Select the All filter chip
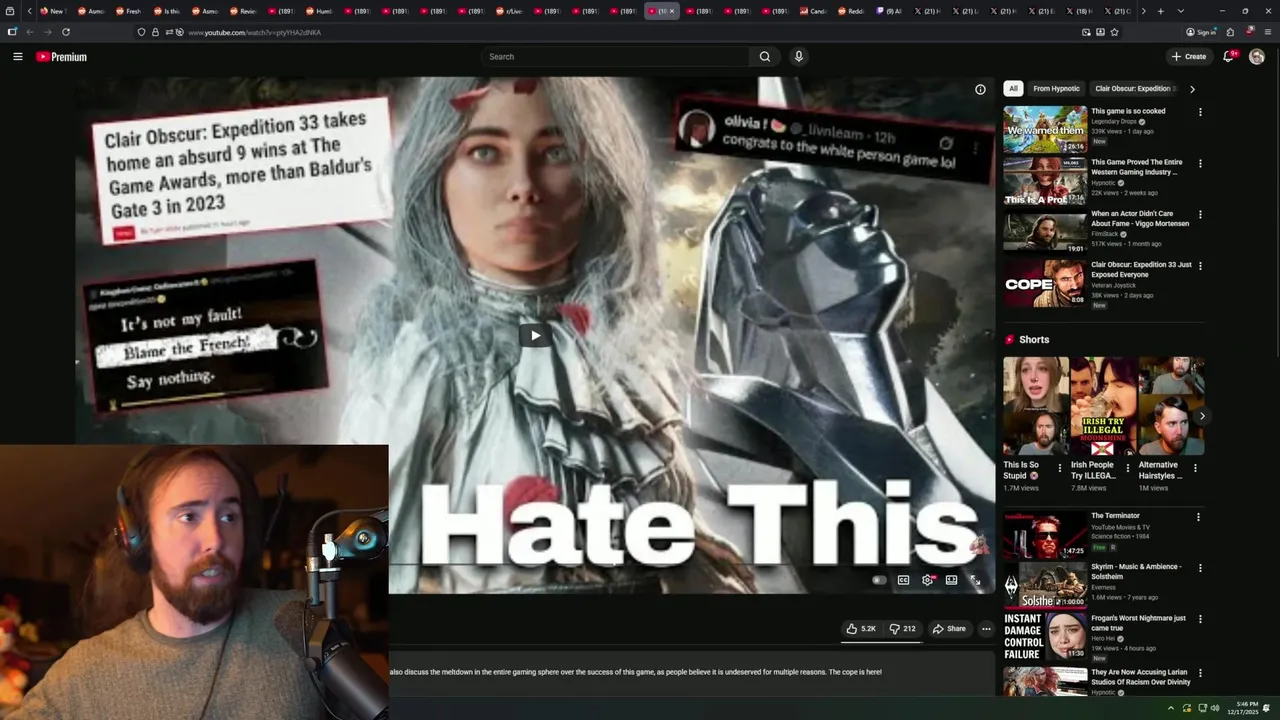This screenshot has width=1280, height=720. [1013, 89]
